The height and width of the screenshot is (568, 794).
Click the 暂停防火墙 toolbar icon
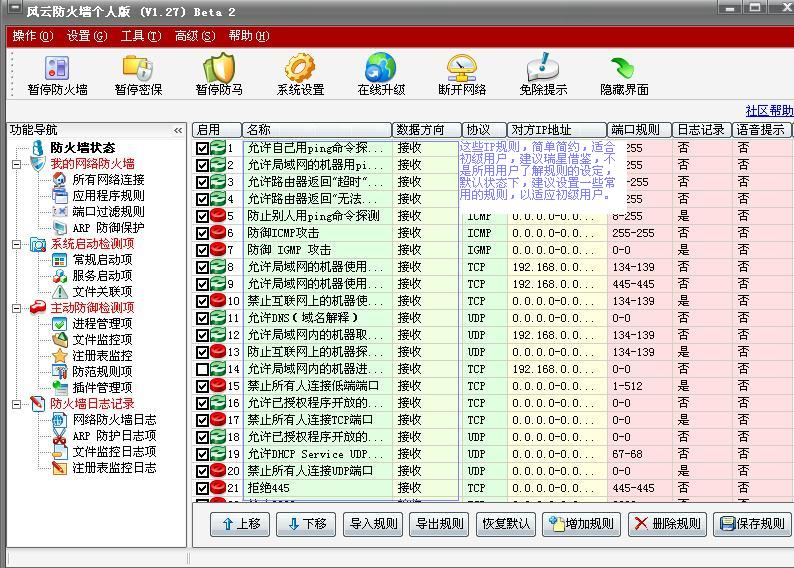click(x=57, y=75)
